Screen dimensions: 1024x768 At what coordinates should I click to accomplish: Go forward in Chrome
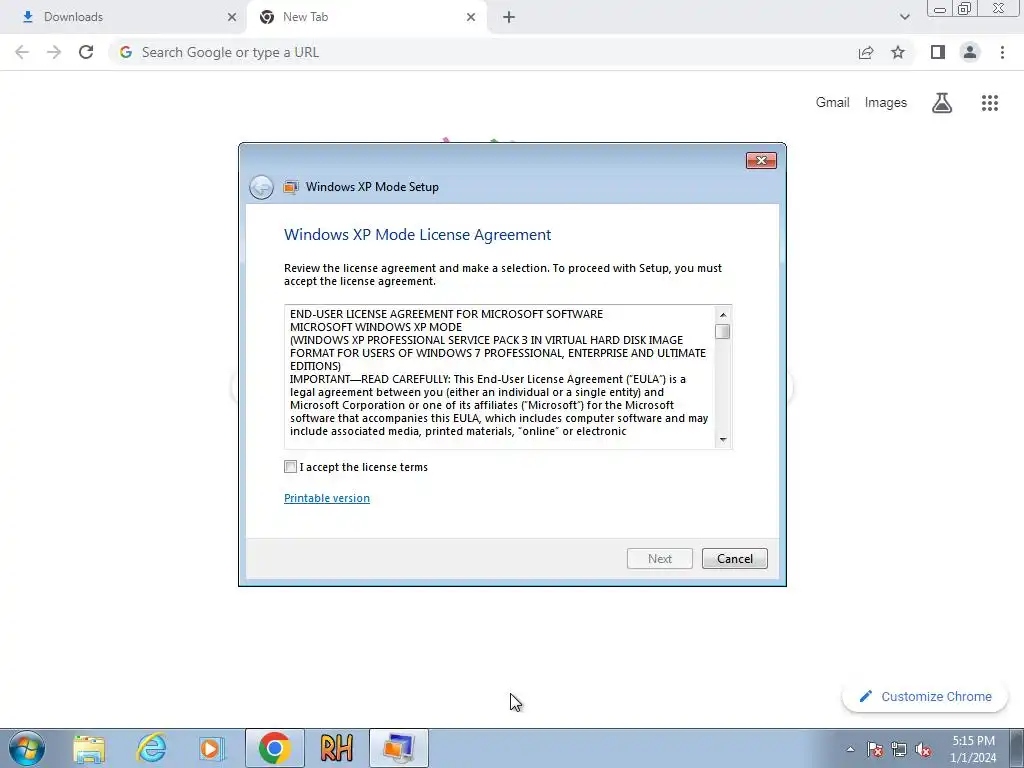[54, 52]
